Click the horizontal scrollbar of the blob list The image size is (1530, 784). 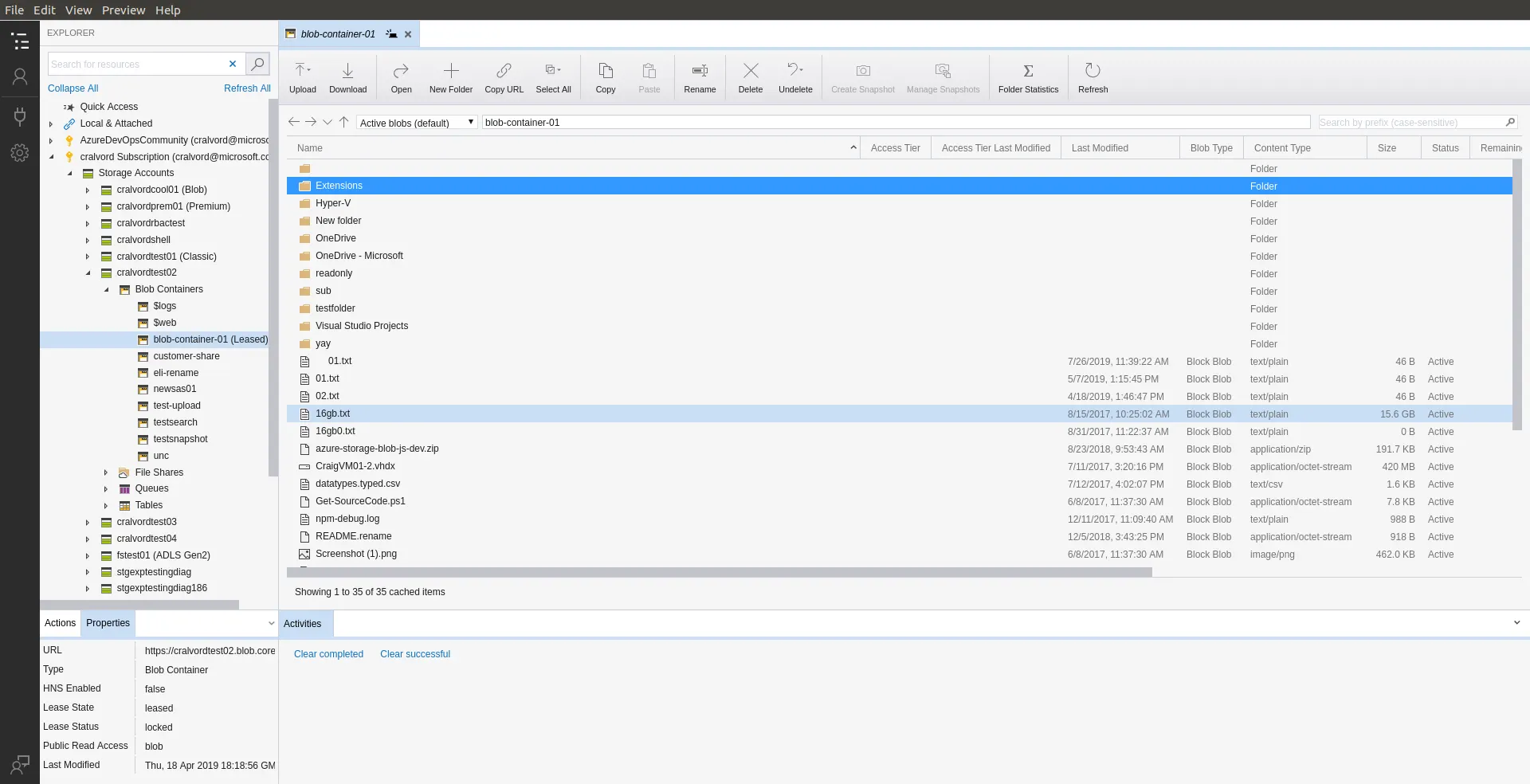[x=720, y=572]
